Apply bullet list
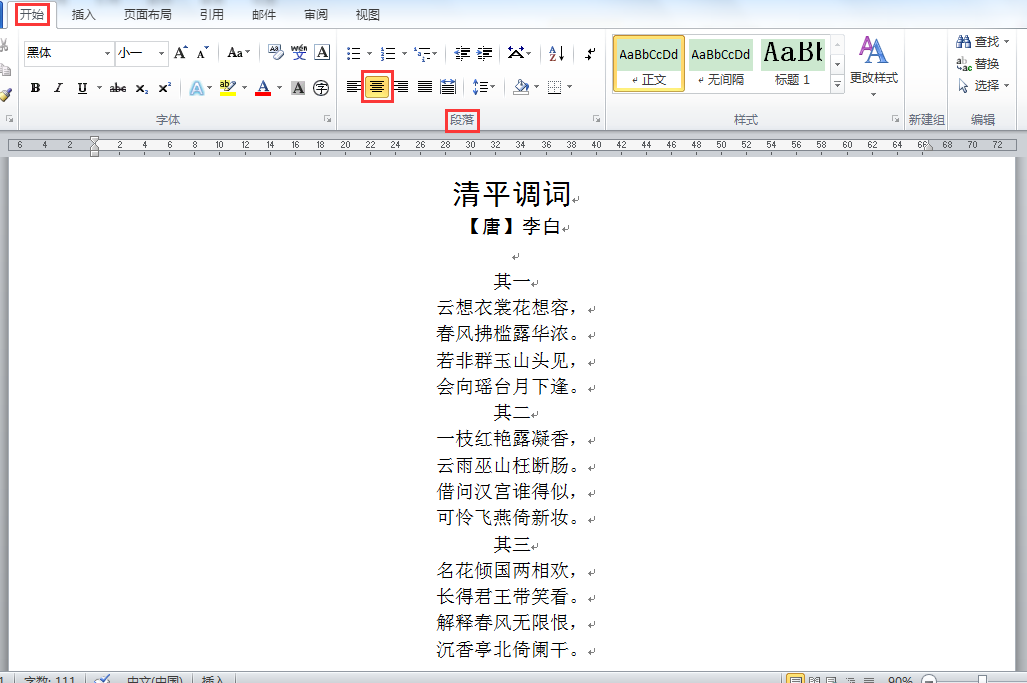The height and width of the screenshot is (683, 1027). pyautogui.click(x=354, y=53)
